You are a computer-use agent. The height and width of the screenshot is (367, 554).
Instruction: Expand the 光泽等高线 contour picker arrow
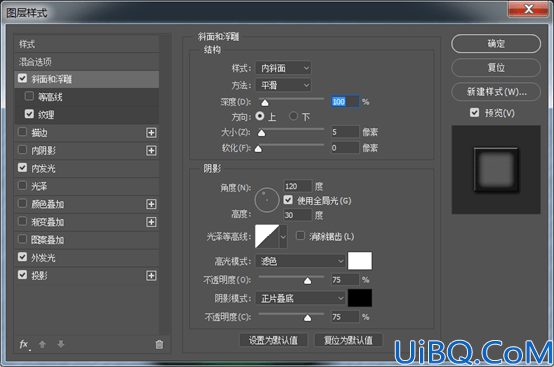pyautogui.click(x=283, y=237)
